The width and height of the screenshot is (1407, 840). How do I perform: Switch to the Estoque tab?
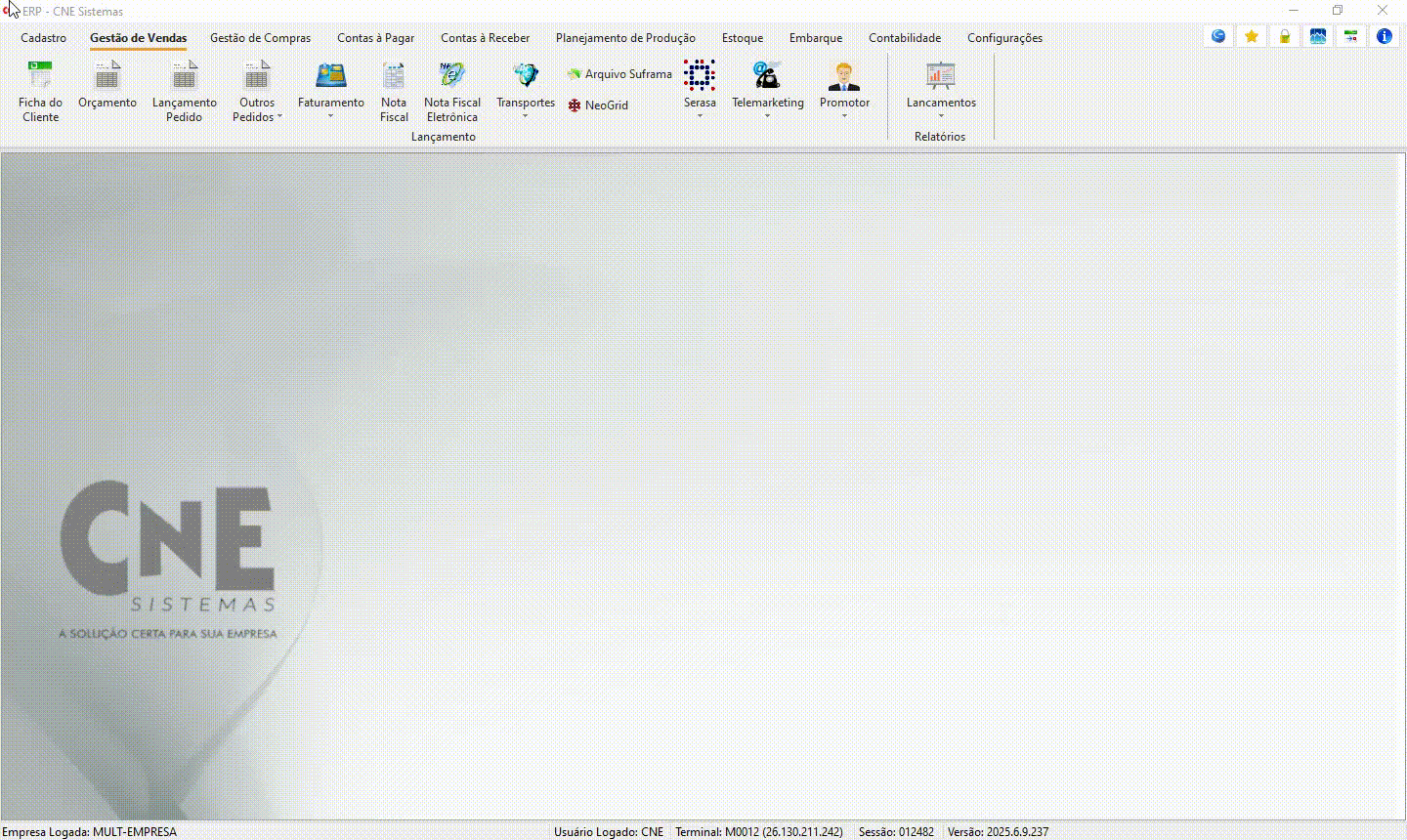(742, 38)
